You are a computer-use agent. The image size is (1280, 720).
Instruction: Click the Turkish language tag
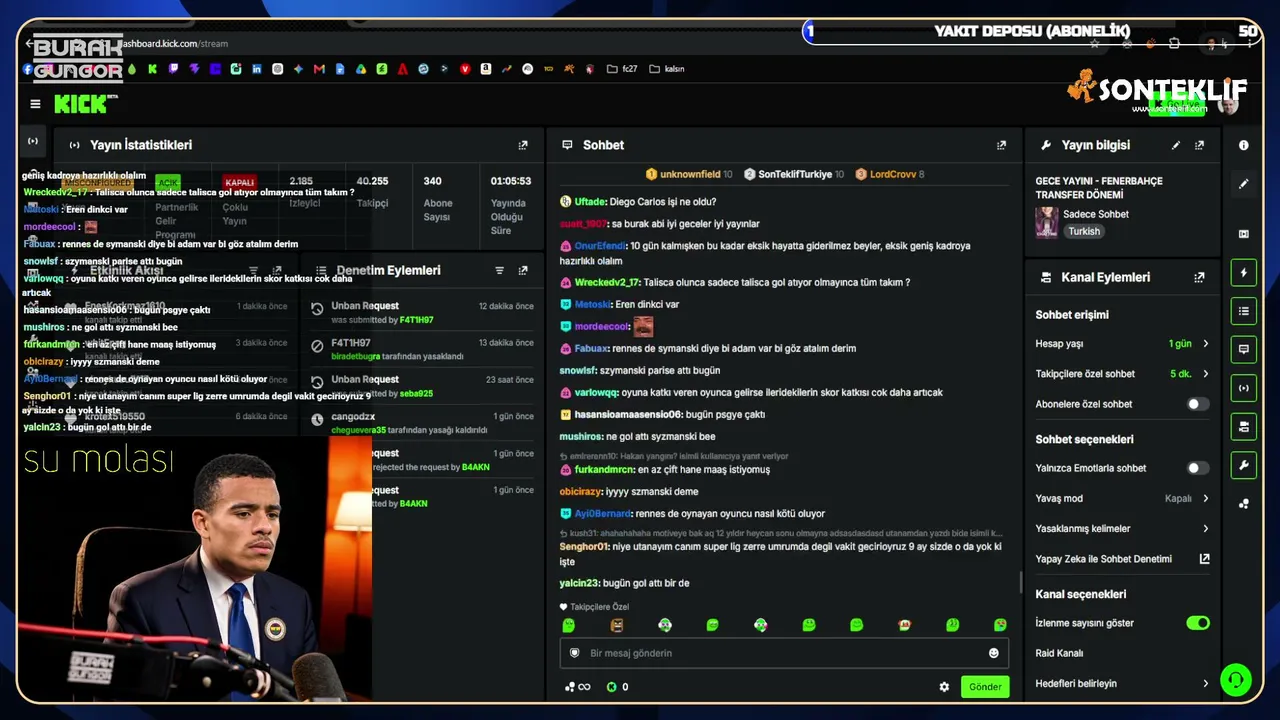click(x=1083, y=231)
